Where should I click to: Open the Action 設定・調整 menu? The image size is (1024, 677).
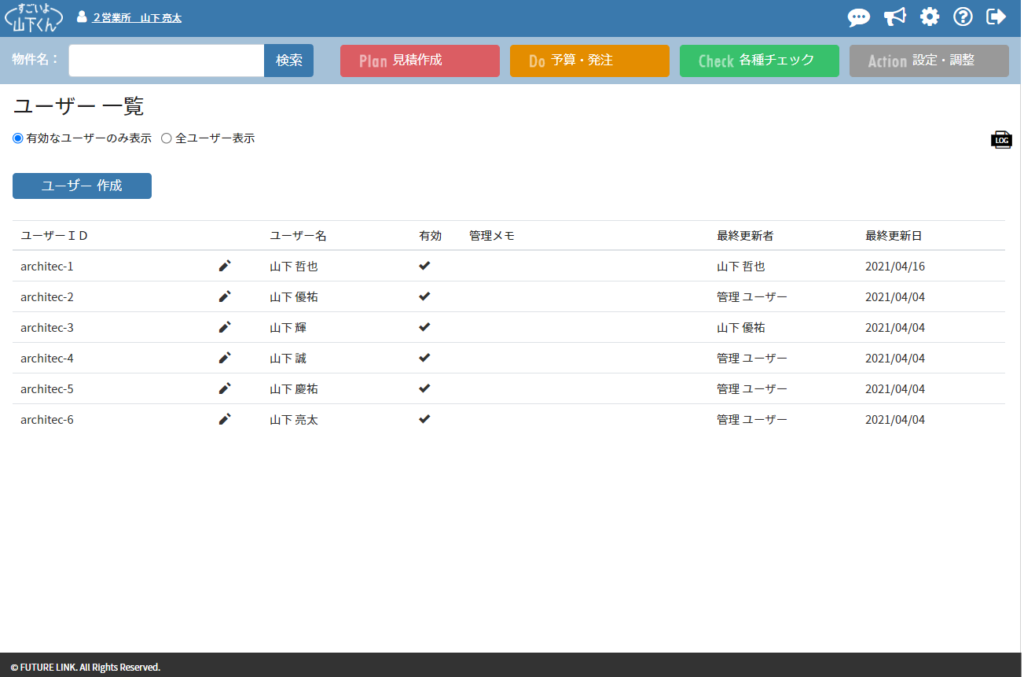point(929,61)
